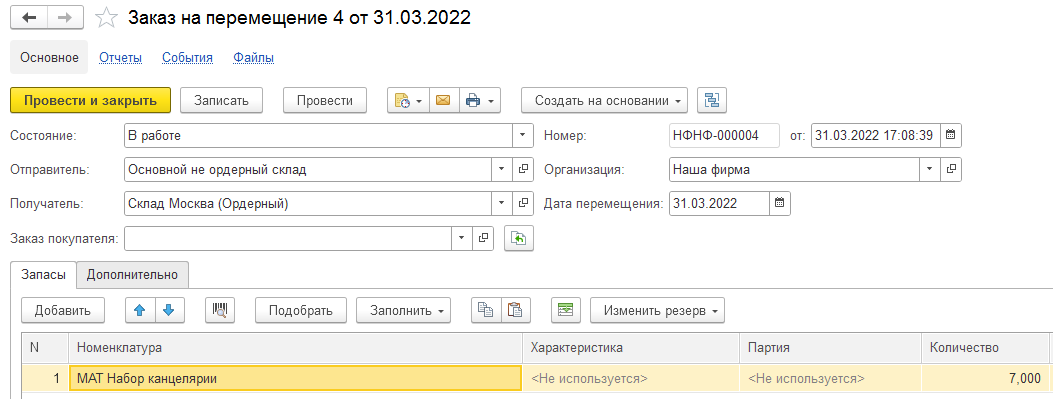Viewport: 1053px width, 399px height.
Task: Click the Партия cell <Не используется>
Action: point(831,378)
